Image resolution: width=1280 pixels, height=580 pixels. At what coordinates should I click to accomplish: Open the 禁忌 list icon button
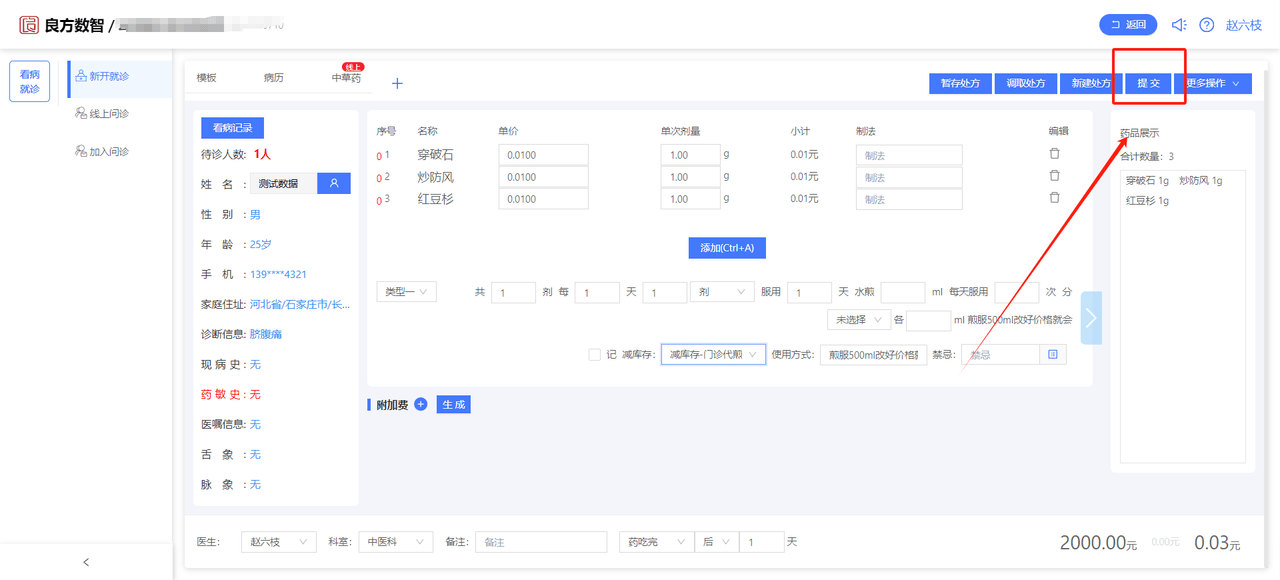[1052, 354]
